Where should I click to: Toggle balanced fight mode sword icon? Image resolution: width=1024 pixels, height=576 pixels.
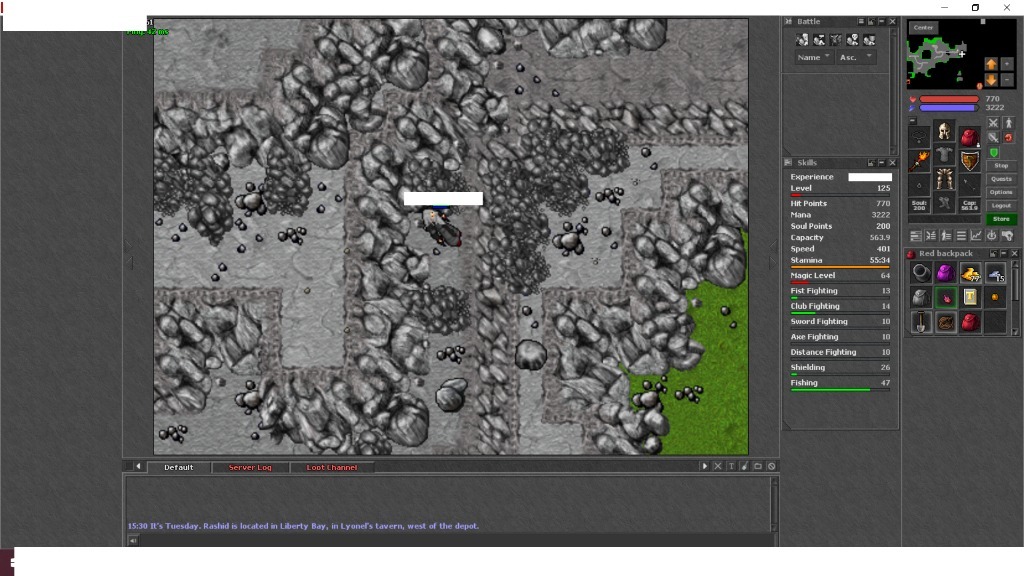(x=993, y=137)
